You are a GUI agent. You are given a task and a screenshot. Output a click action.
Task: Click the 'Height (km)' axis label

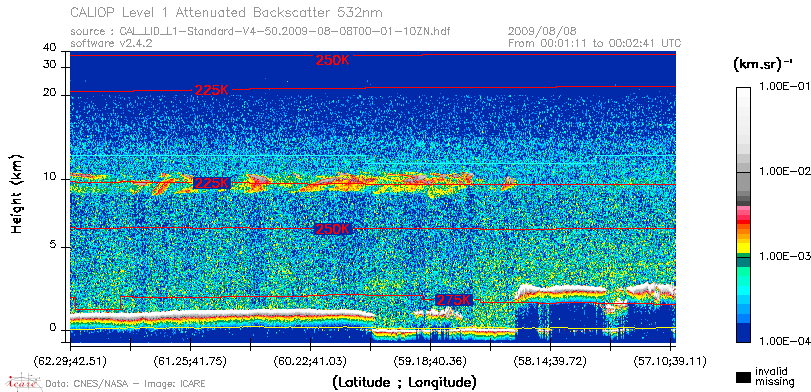[17, 193]
